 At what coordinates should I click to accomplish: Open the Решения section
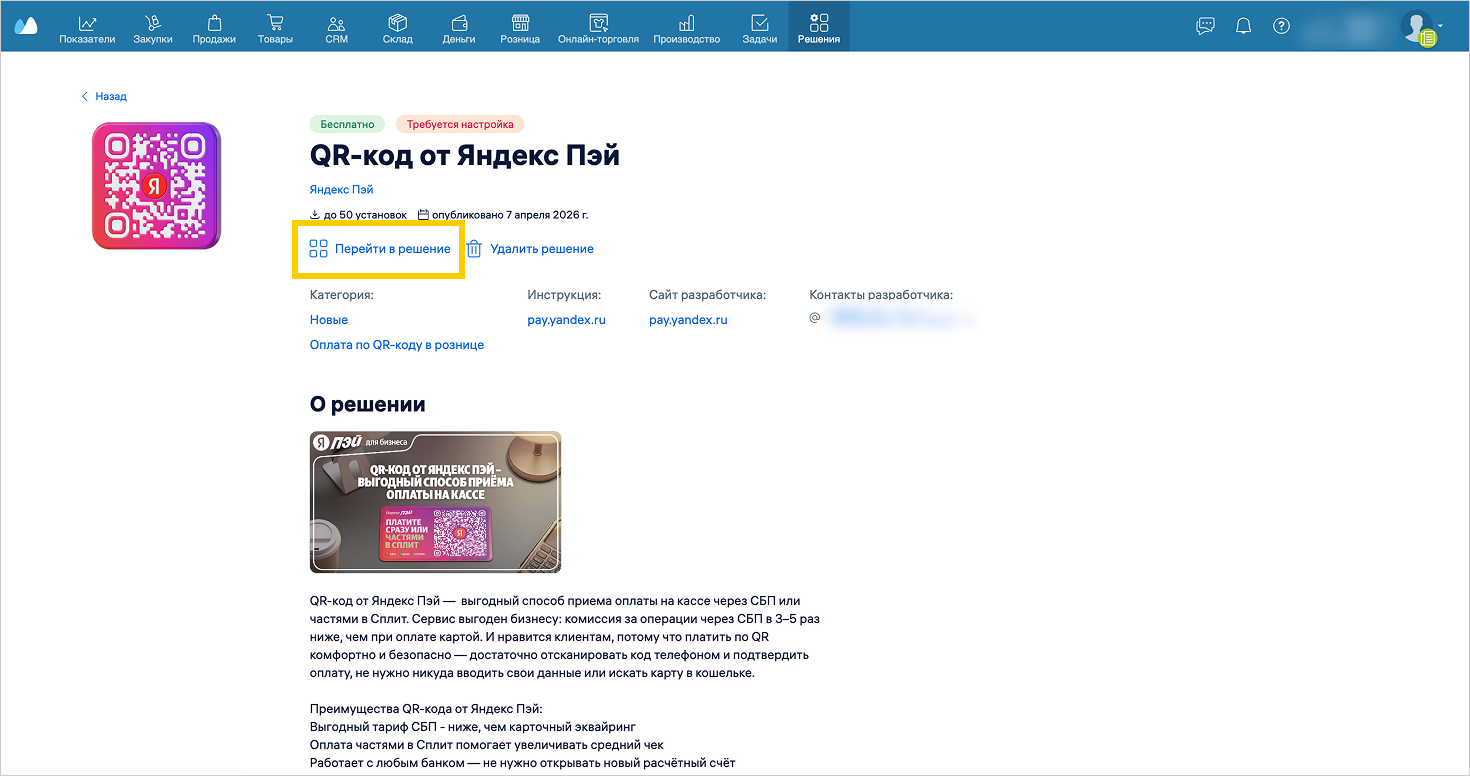click(819, 27)
